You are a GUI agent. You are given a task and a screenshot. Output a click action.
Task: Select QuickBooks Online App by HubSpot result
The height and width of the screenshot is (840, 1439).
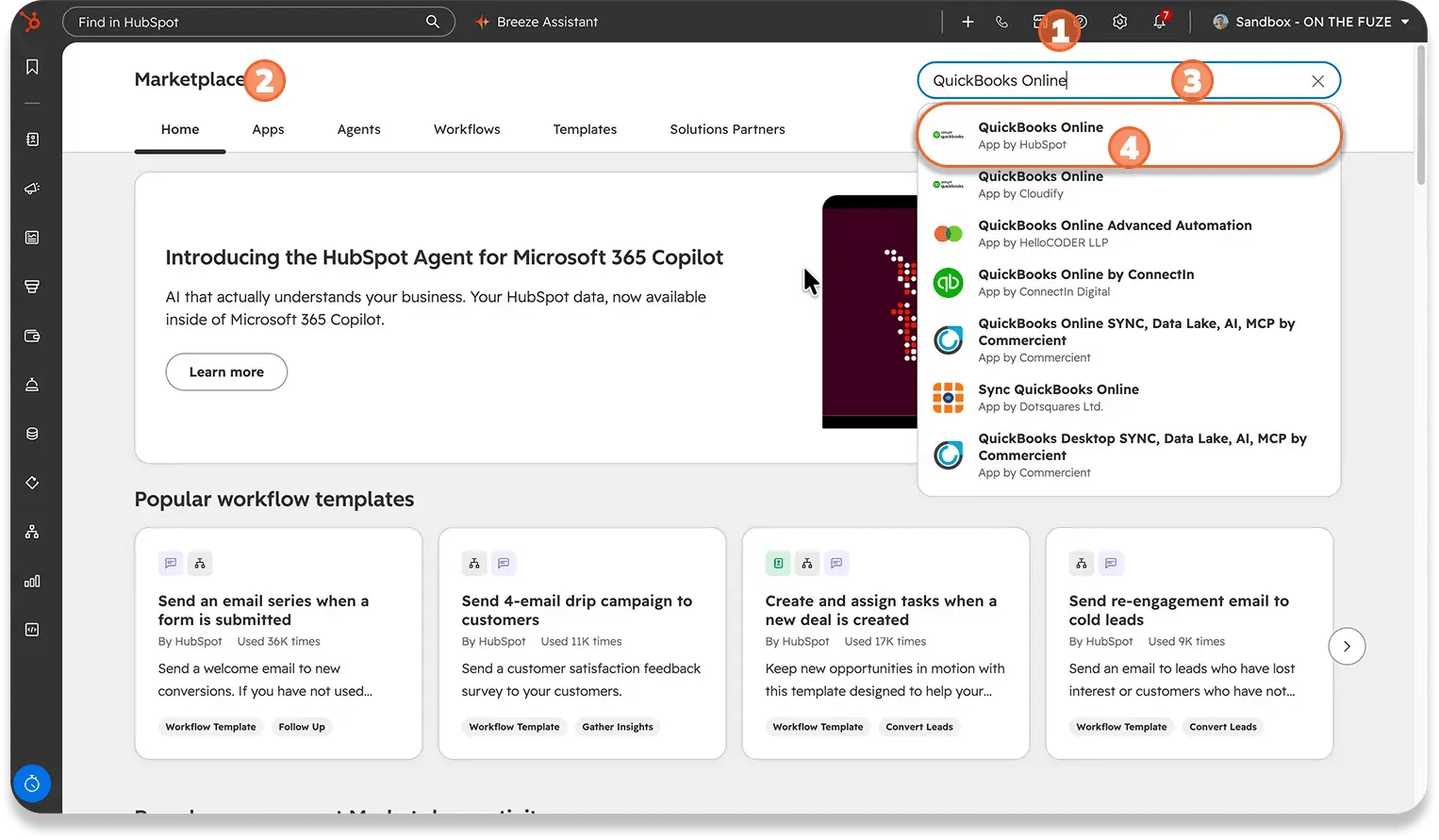(1129, 136)
